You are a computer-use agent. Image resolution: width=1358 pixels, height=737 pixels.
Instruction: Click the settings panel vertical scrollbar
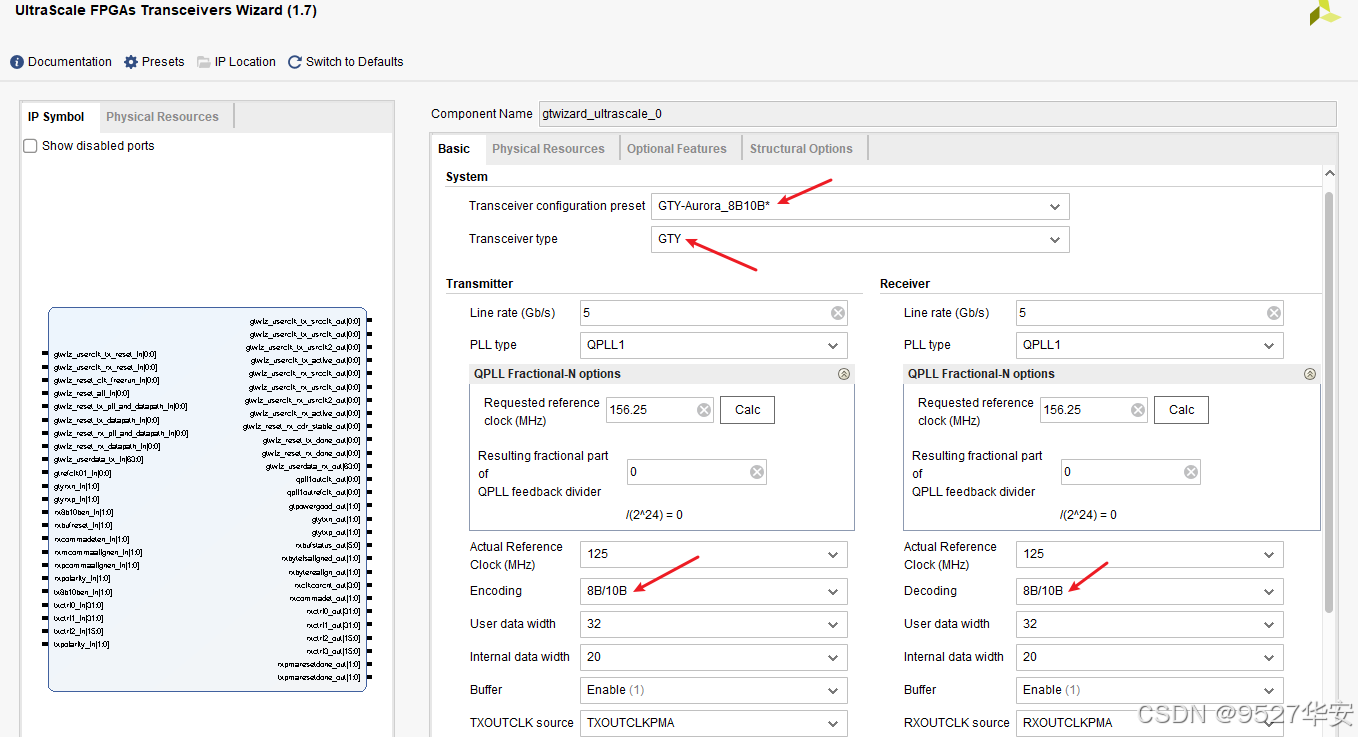[x=1329, y=400]
